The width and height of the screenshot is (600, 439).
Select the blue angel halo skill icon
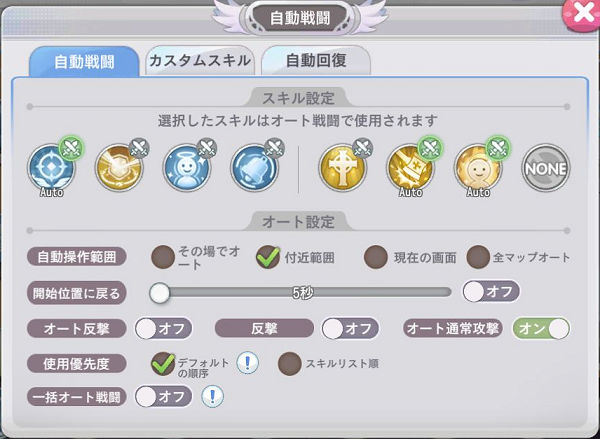point(187,168)
